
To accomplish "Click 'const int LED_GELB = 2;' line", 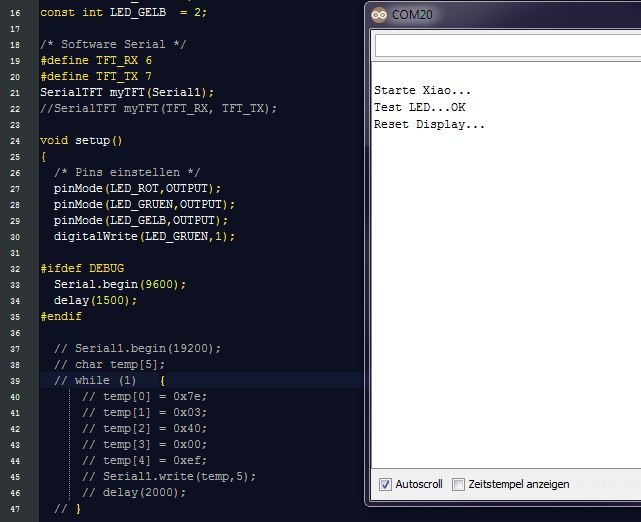I will (123, 12).
